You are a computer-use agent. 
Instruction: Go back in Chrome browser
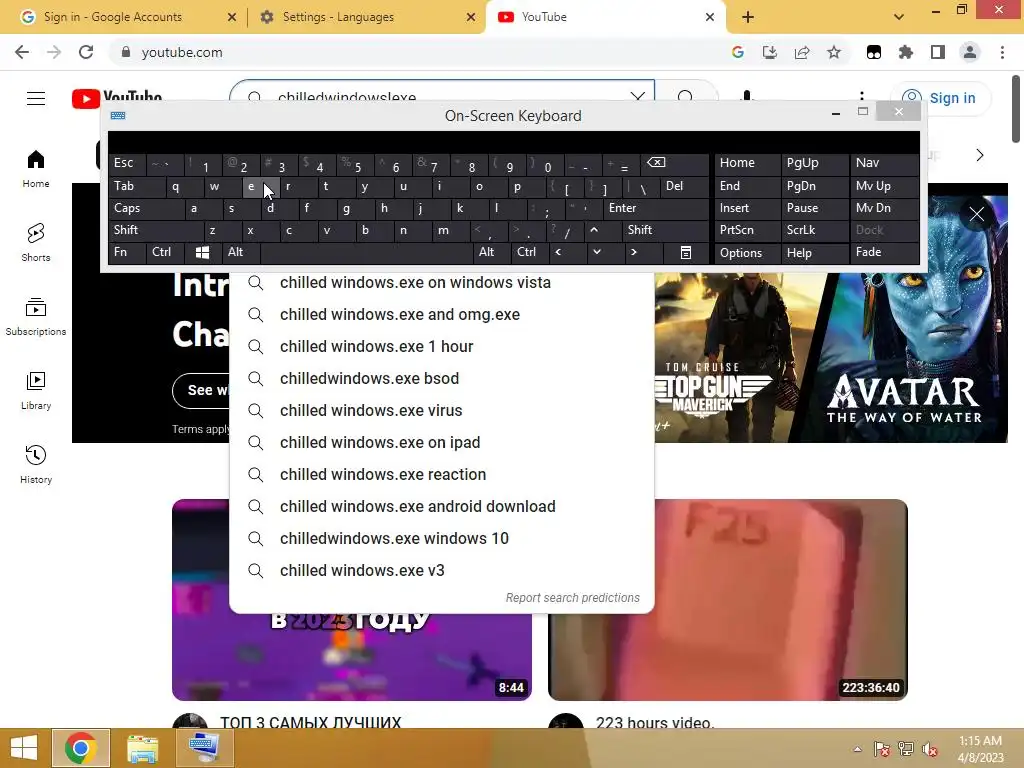tap(22, 52)
